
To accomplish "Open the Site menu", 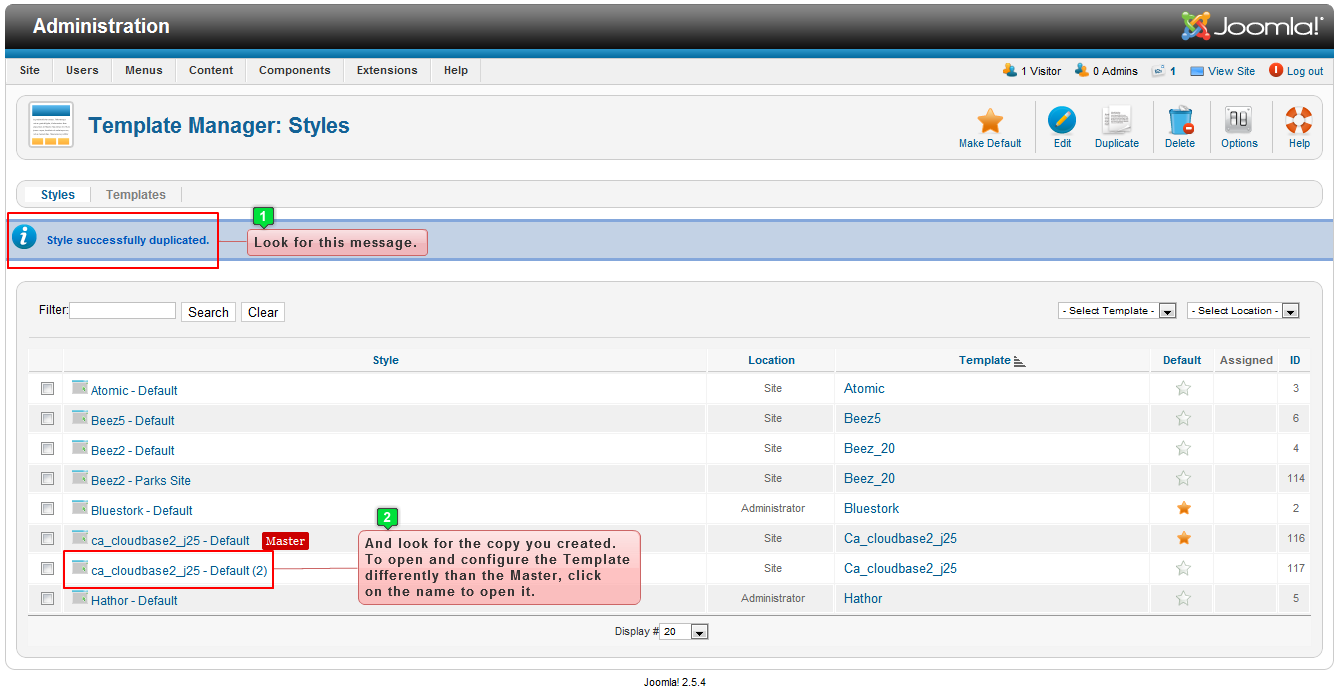I will pos(30,70).
